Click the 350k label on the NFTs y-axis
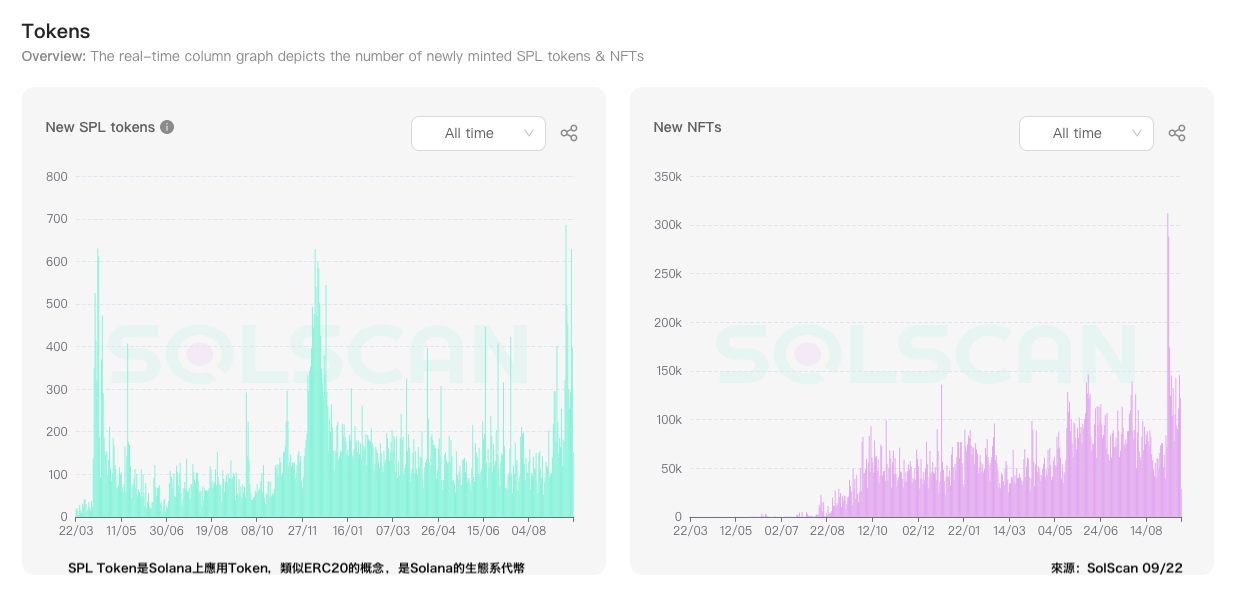This screenshot has width=1234, height=597. tap(667, 177)
